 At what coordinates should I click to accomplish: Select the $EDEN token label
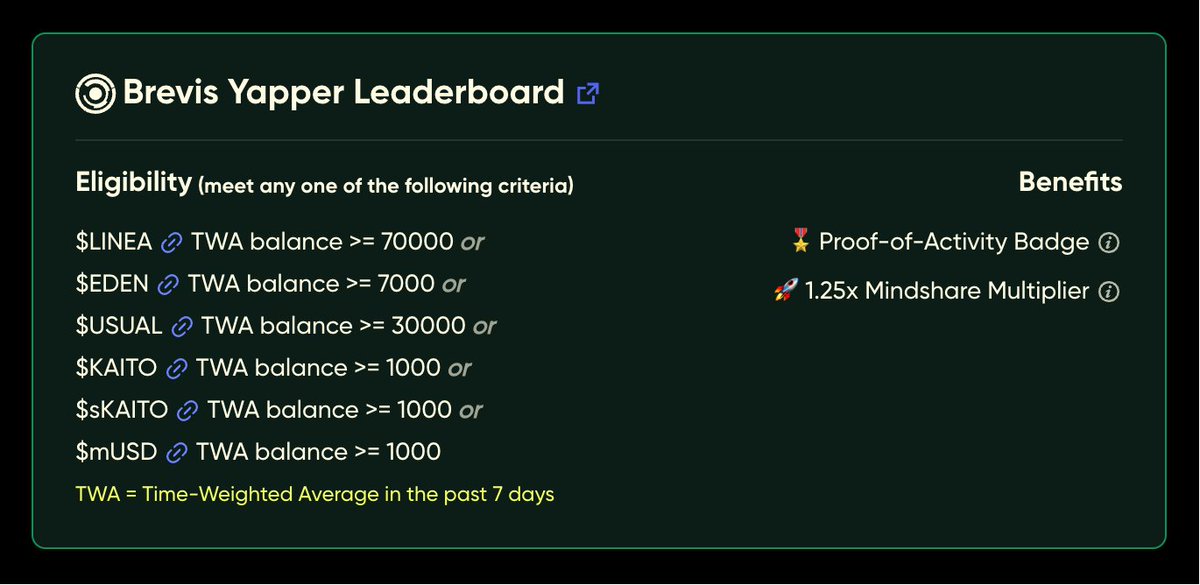pyautogui.click(x=112, y=284)
